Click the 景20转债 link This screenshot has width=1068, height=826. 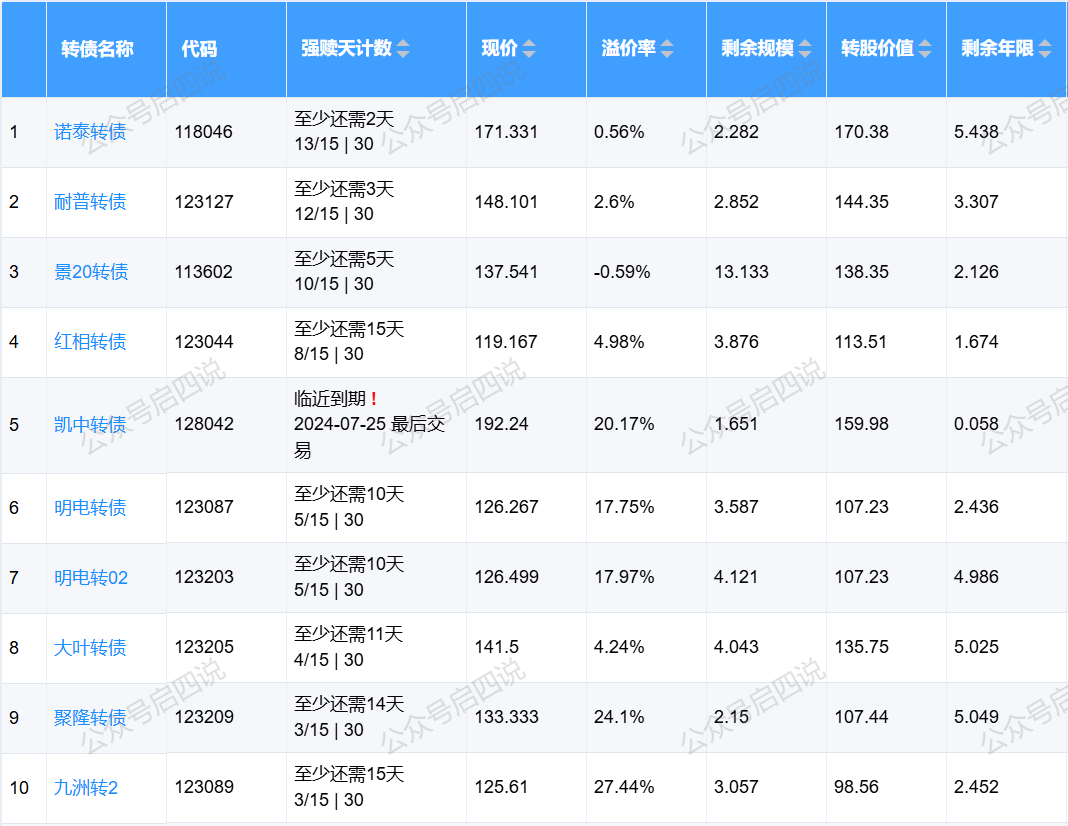point(91,272)
